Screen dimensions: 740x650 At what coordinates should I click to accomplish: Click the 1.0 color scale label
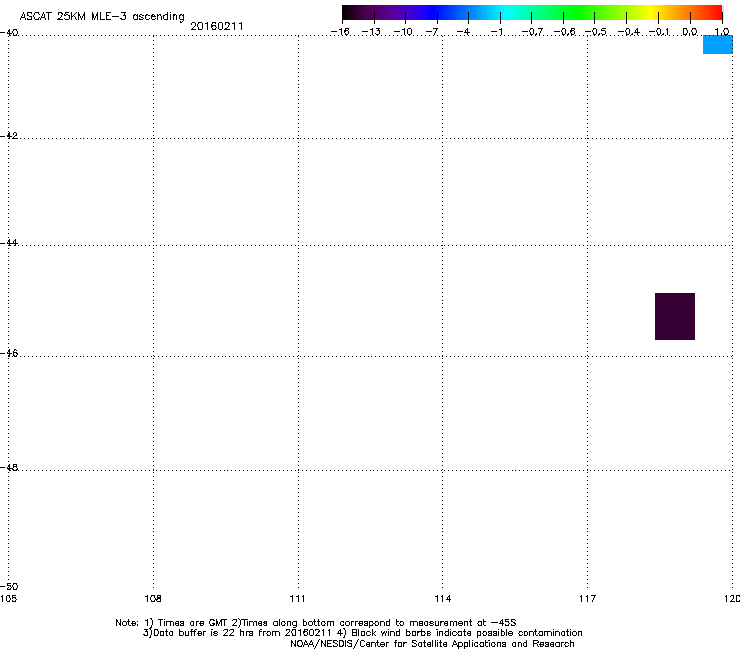pyautogui.click(x=722, y=32)
